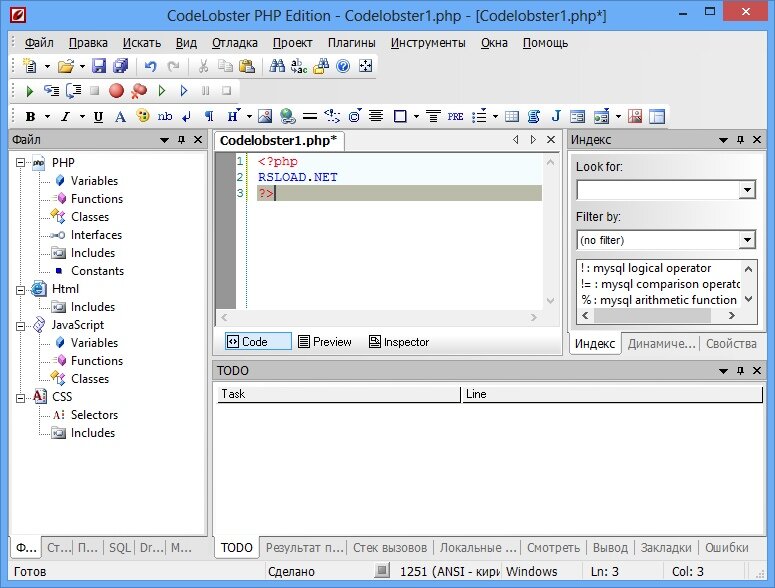
Task: Create a new file with the New icon
Action: pos(30,66)
